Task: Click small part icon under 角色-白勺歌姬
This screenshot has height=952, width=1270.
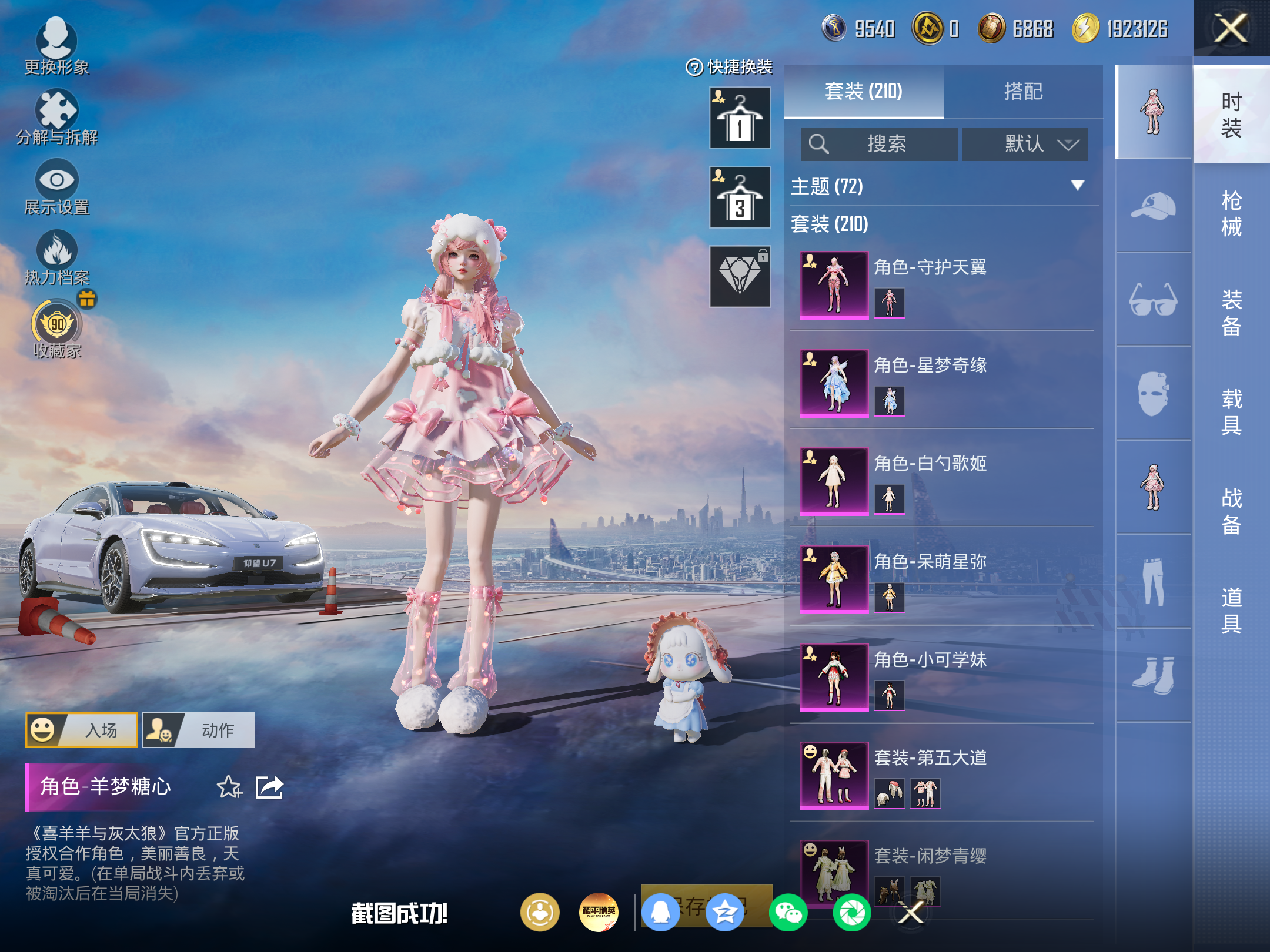Action: click(889, 499)
